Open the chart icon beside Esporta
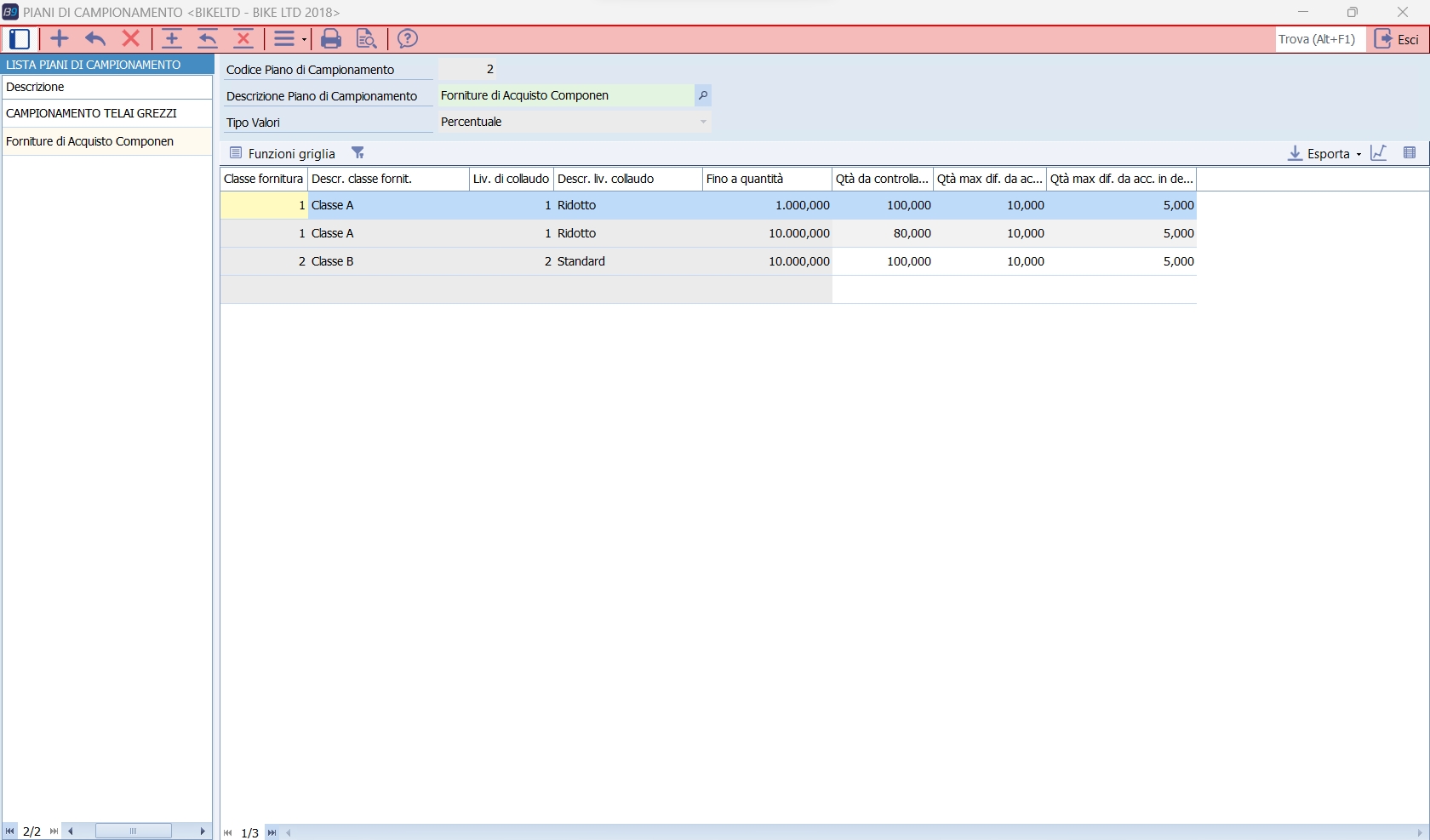This screenshot has width=1430, height=840. (1379, 153)
